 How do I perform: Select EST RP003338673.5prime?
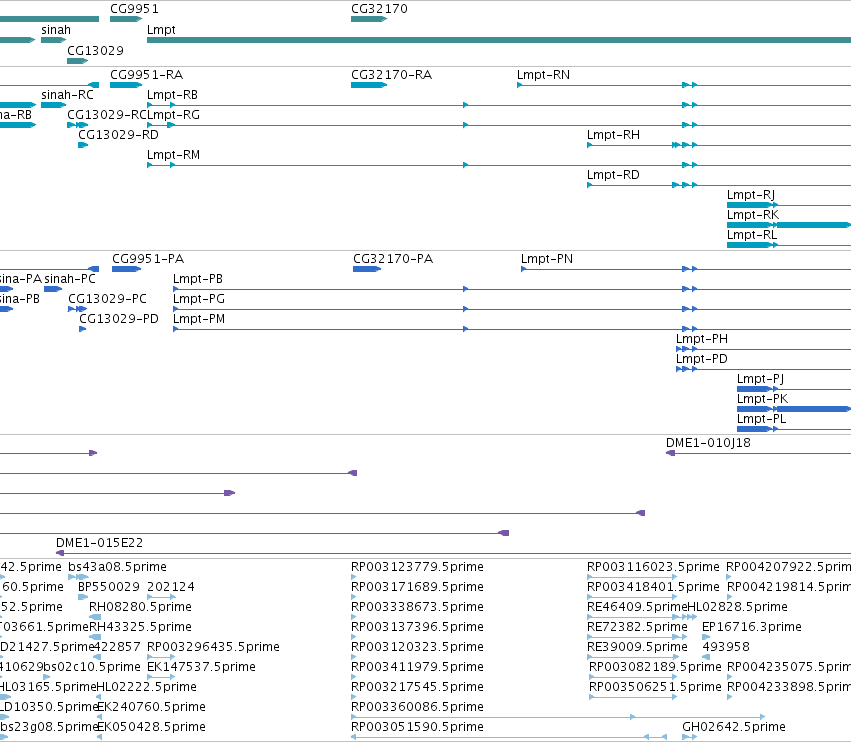pos(354,617)
